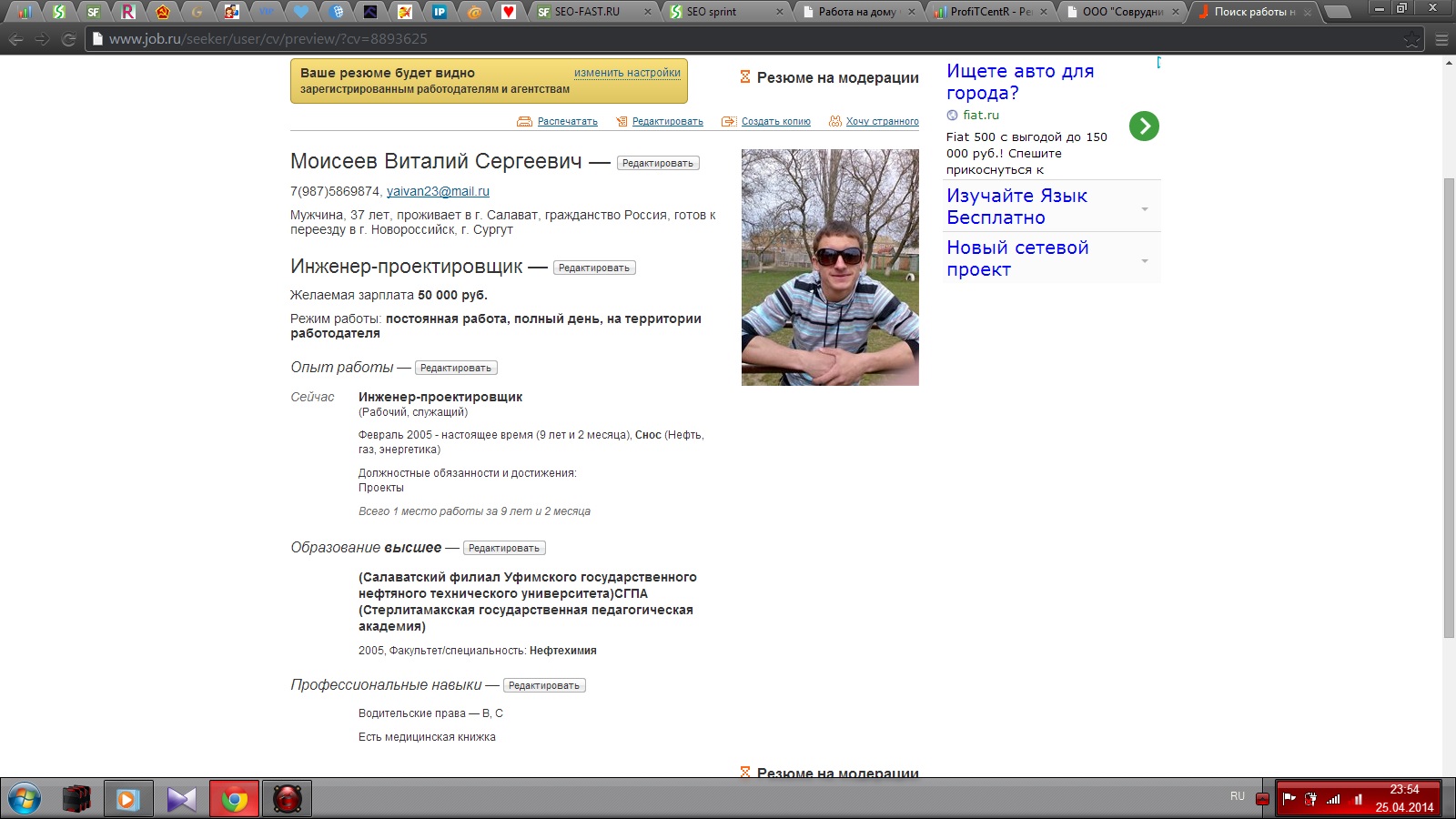The width and height of the screenshot is (1456, 819).
Task: Switch to the ProfiTCentR tab
Action: pyautogui.click(x=989, y=12)
